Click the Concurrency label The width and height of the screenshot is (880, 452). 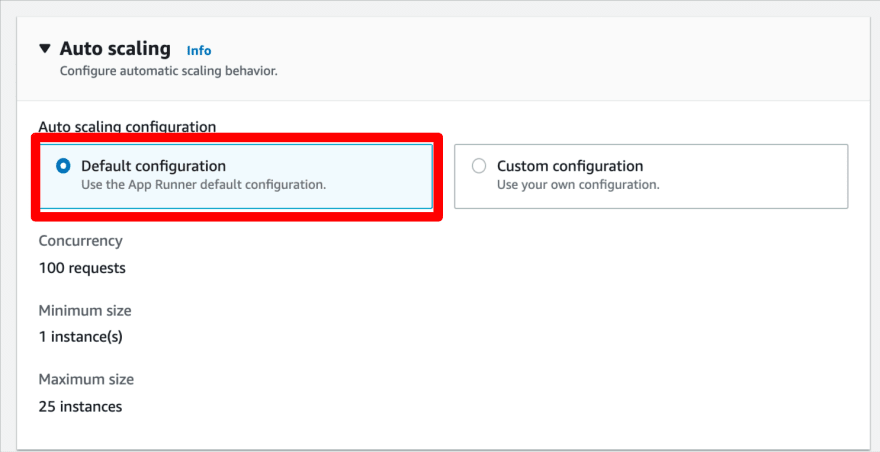tap(80, 241)
